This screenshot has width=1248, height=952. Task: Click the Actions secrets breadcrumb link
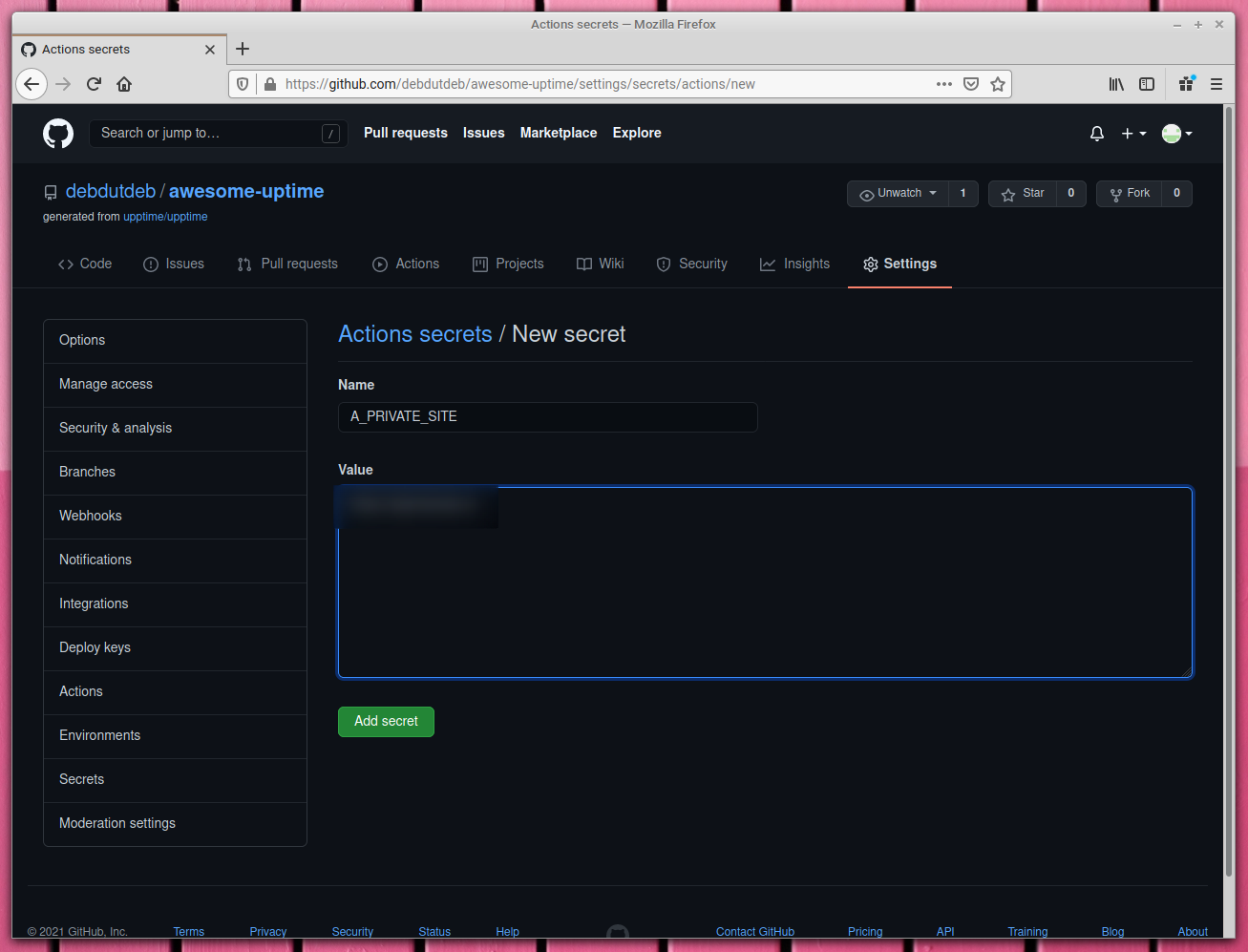pos(415,334)
